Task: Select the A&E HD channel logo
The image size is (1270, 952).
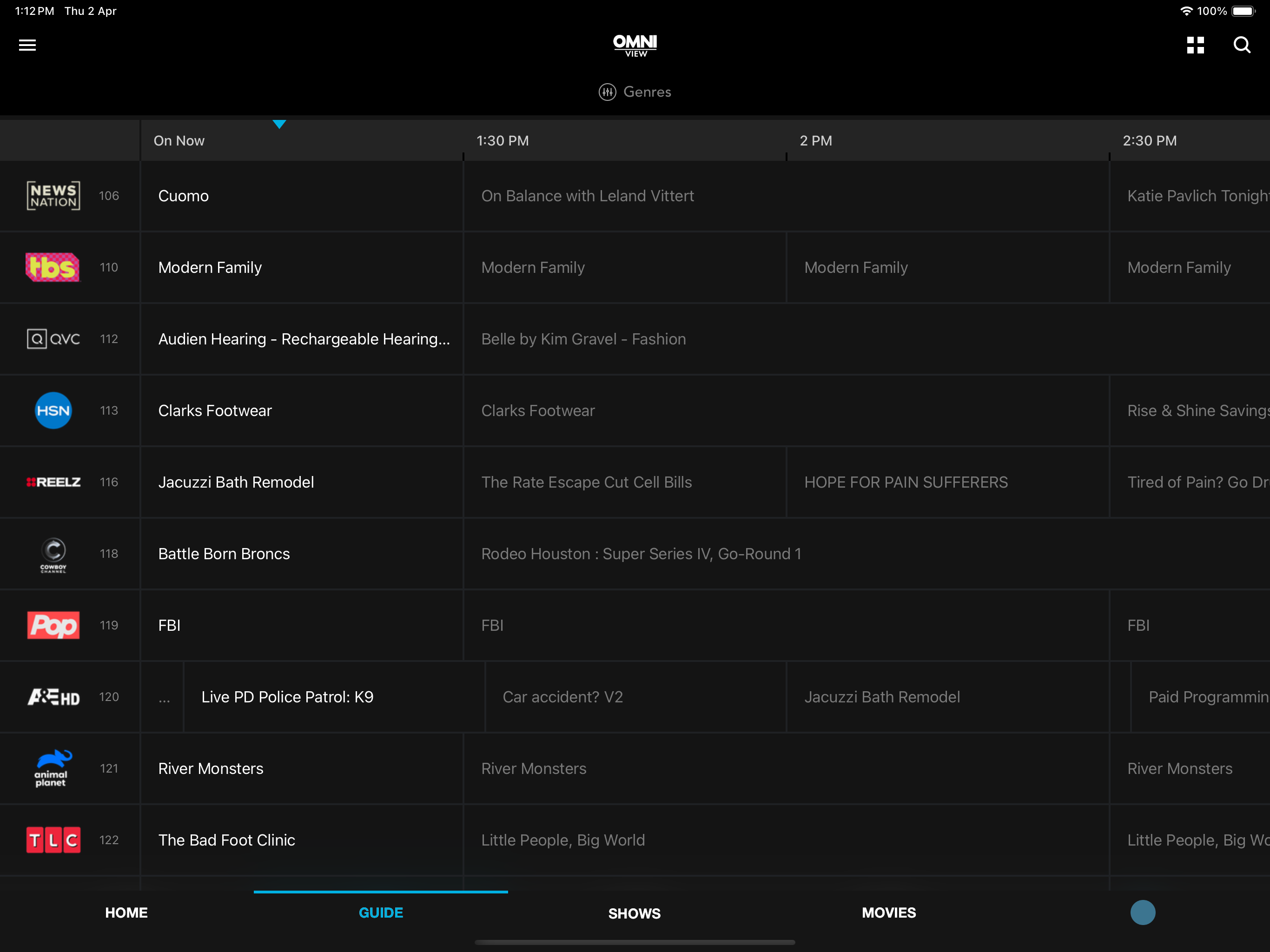Action: [53, 697]
